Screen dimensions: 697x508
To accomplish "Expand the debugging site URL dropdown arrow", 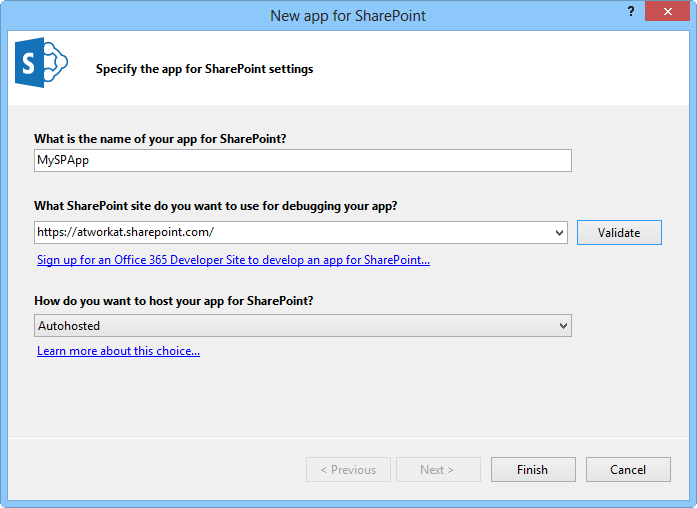I will pos(560,232).
